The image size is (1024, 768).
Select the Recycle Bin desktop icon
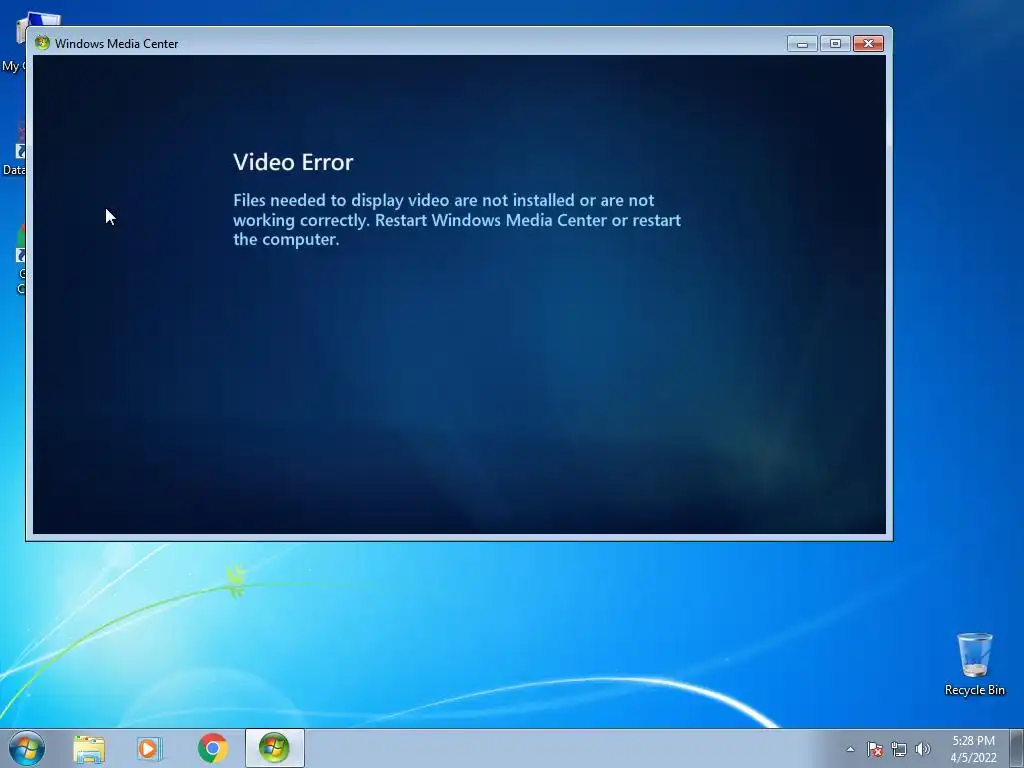click(974, 664)
